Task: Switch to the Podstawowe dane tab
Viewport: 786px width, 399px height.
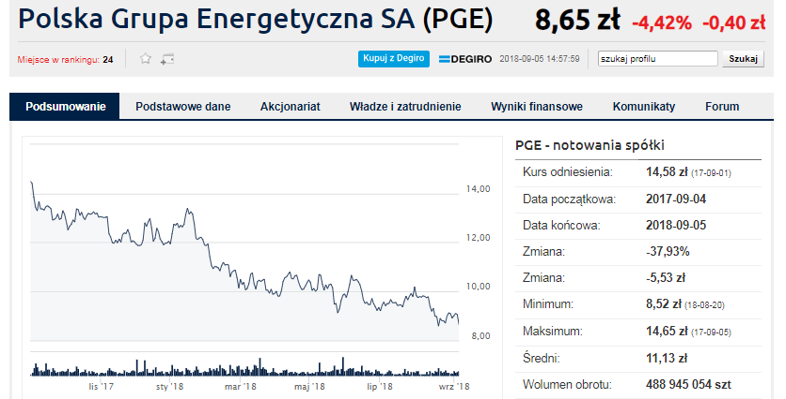Action: coord(183,106)
